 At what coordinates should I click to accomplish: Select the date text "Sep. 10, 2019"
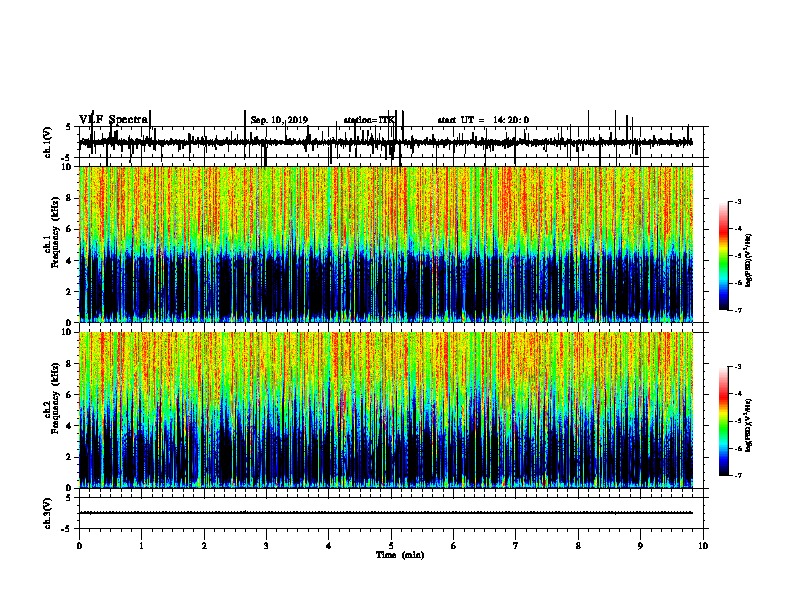279,120
